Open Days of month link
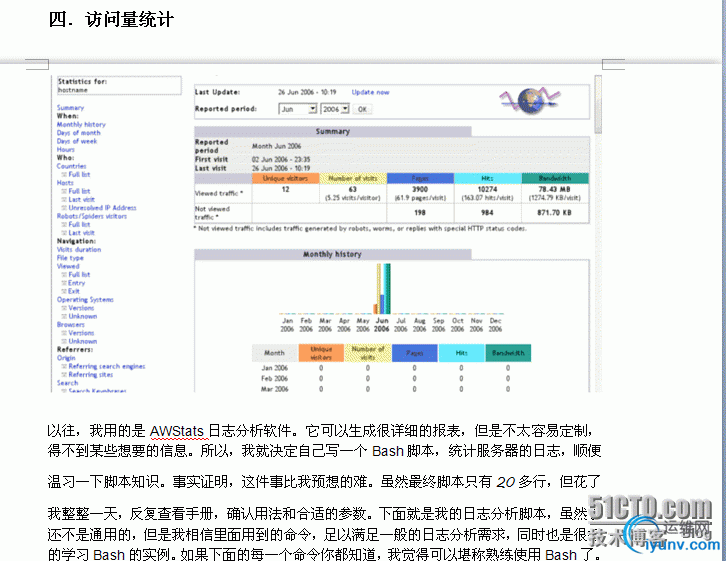Viewport: 726px width, 561px height. (78, 132)
